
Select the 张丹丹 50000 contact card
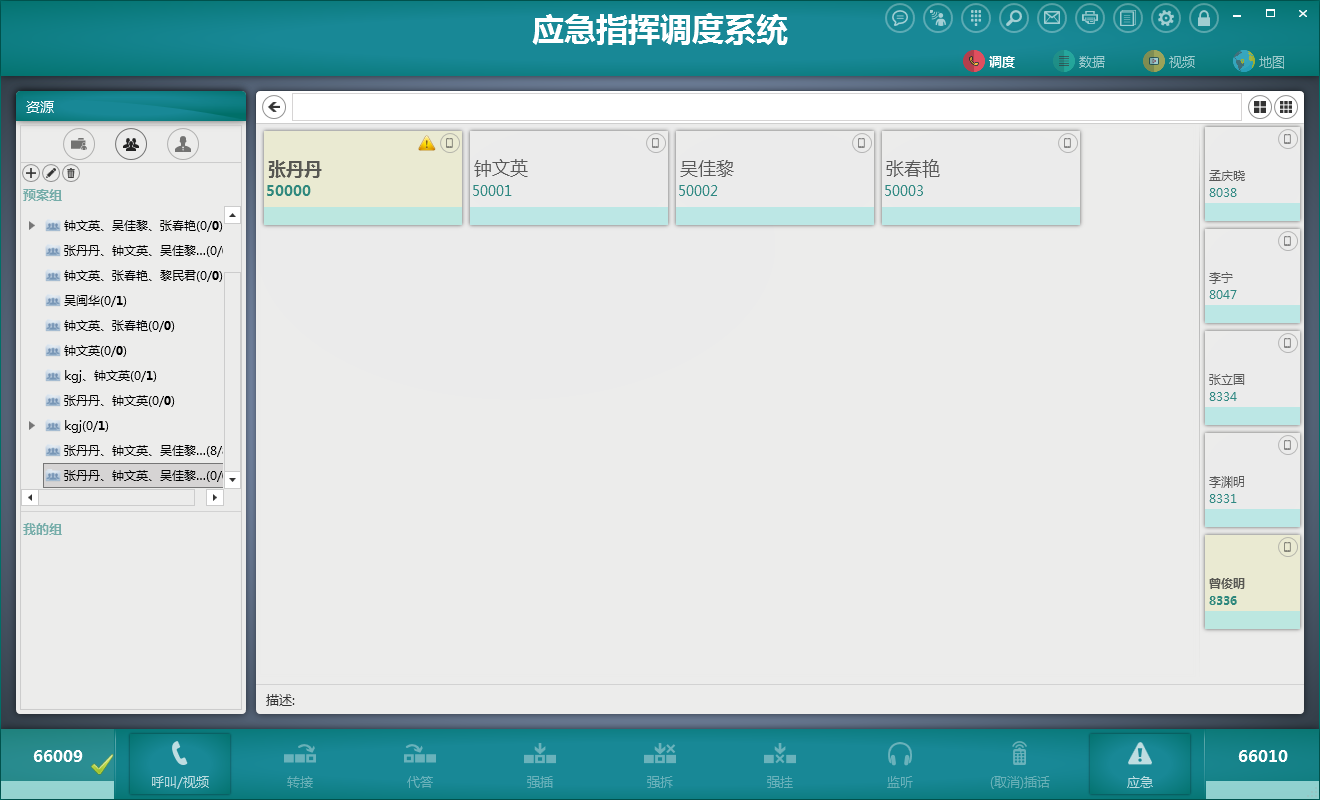[x=363, y=178]
